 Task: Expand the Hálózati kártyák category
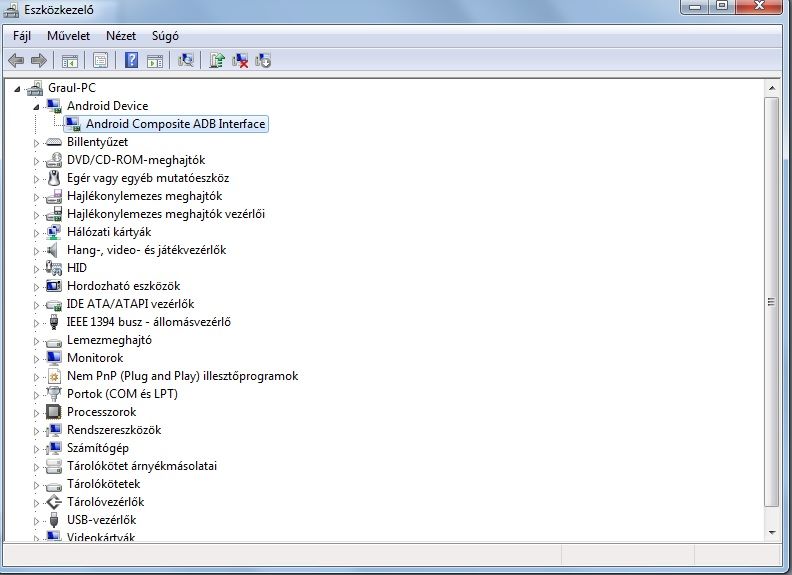[36, 233]
